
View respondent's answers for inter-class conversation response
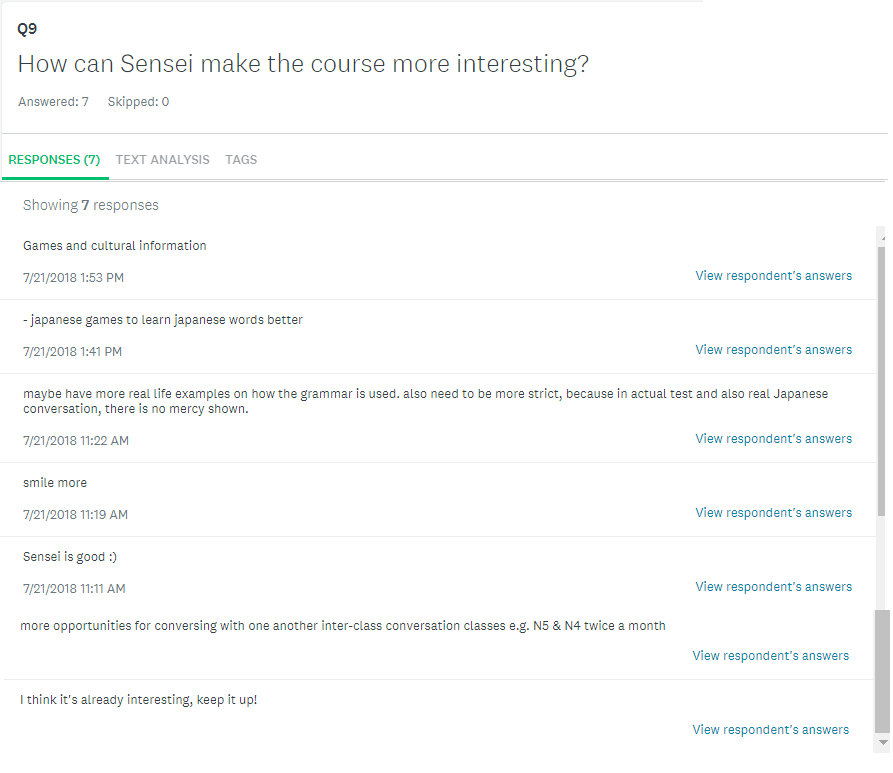point(770,656)
